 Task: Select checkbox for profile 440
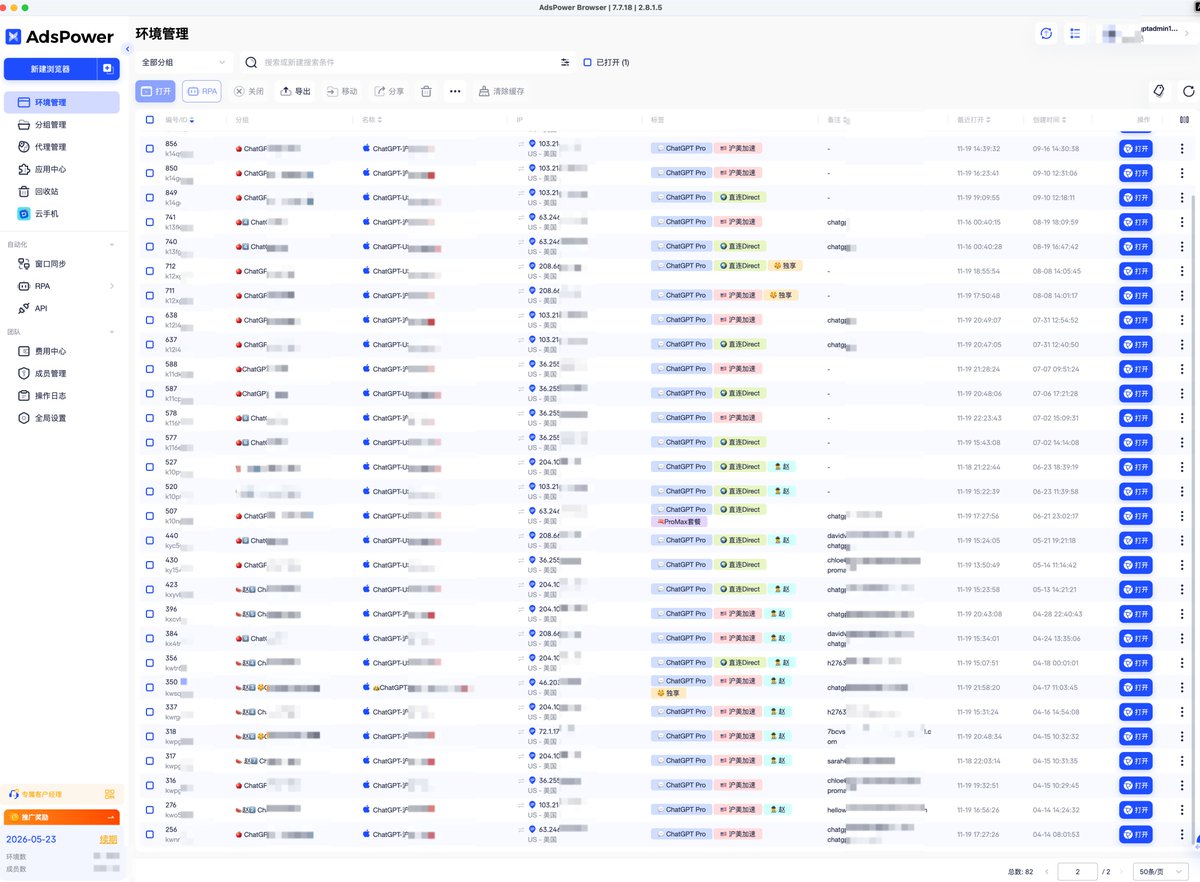coord(150,540)
